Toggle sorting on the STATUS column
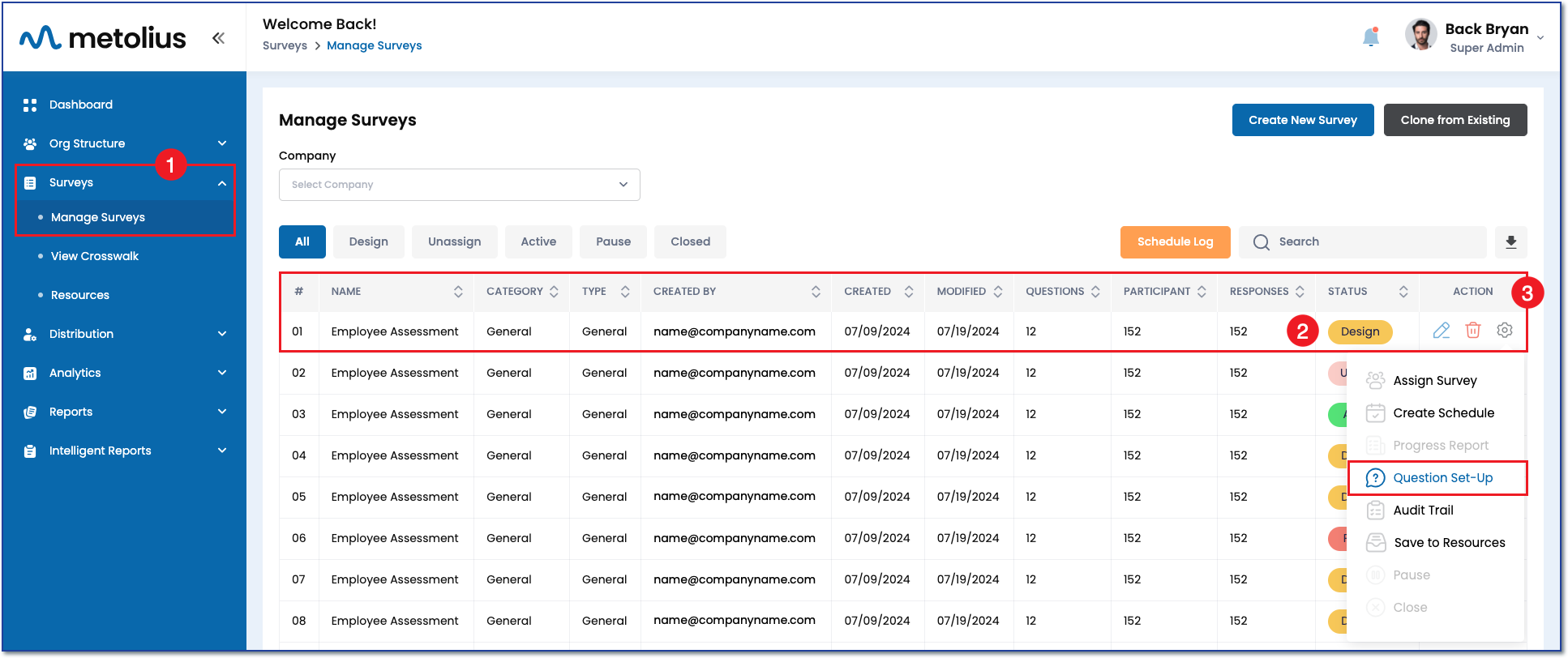Viewport: 1568px width, 658px height. (1403, 292)
